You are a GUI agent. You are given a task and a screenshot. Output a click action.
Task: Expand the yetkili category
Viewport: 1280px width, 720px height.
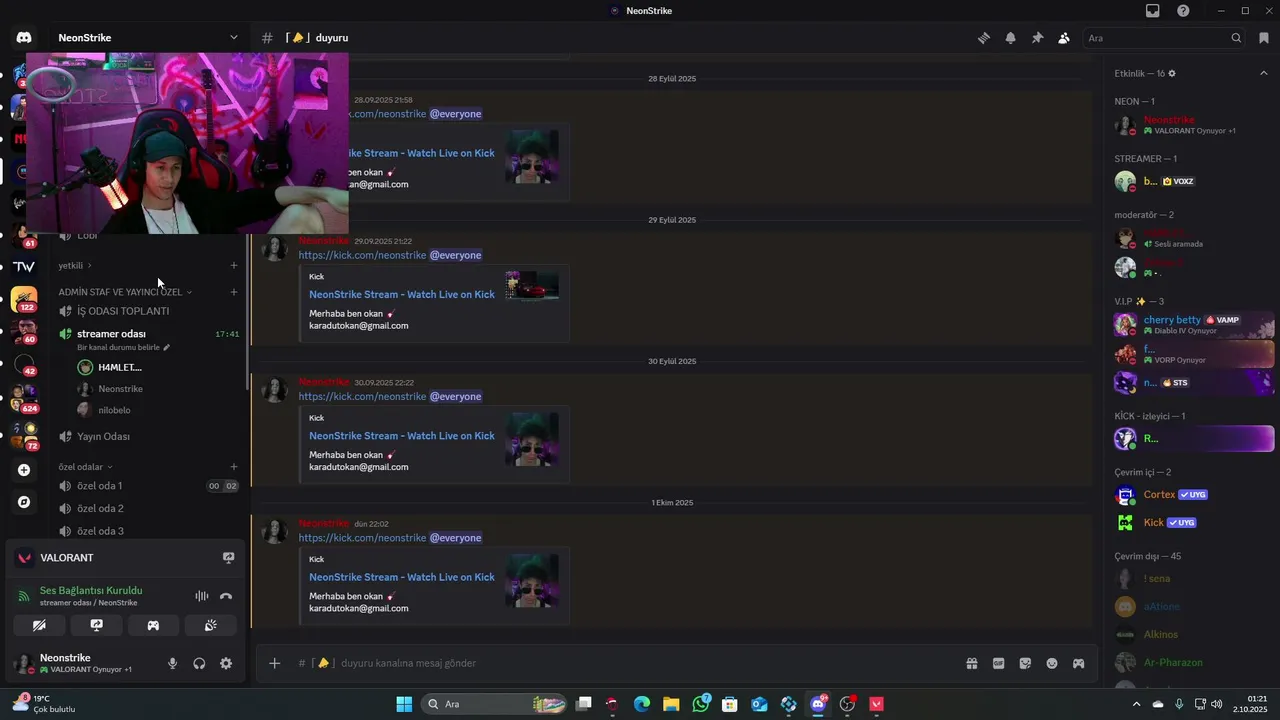coord(75,265)
